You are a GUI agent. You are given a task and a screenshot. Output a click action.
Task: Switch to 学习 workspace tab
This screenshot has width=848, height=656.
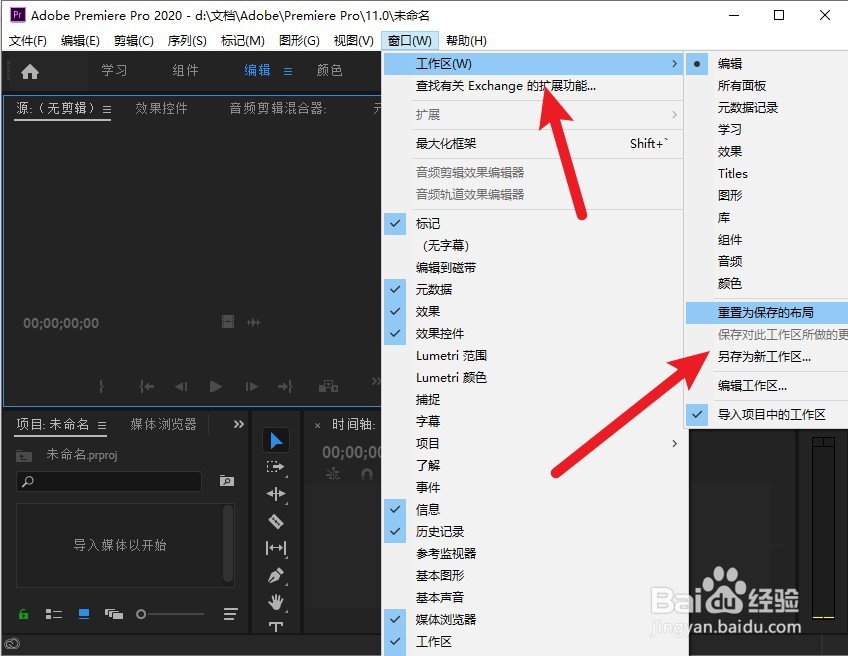[114, 70]
